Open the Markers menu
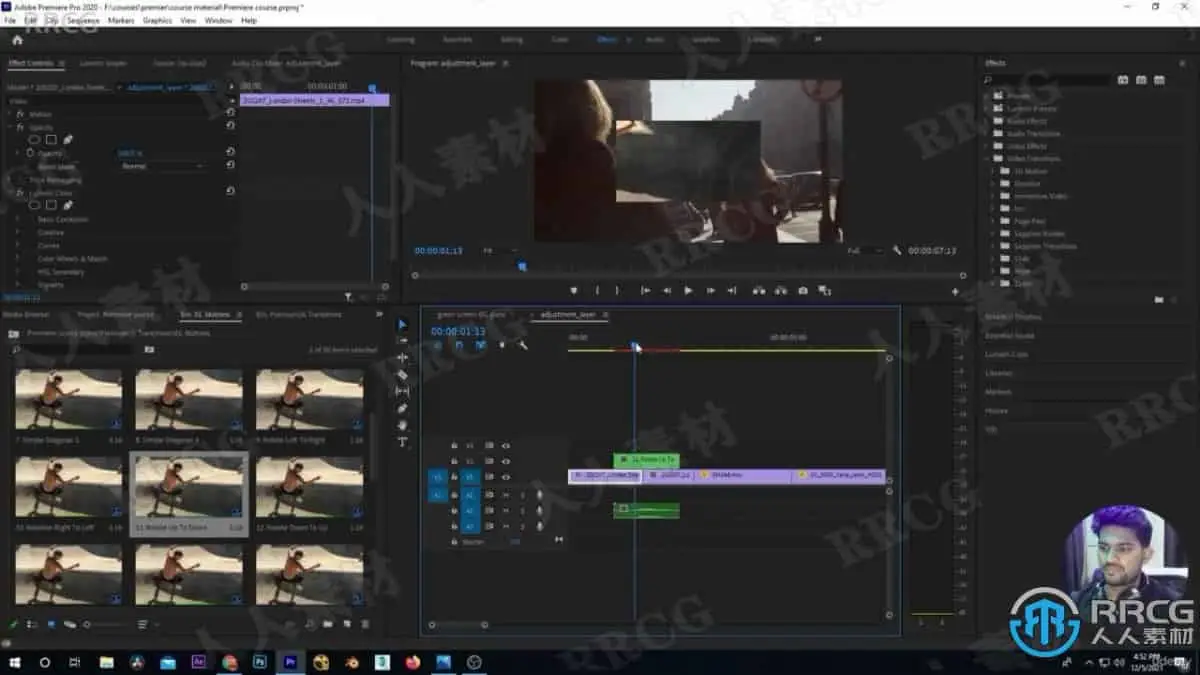This screenshot has width=1200, height=675. [x=121, y=20]
